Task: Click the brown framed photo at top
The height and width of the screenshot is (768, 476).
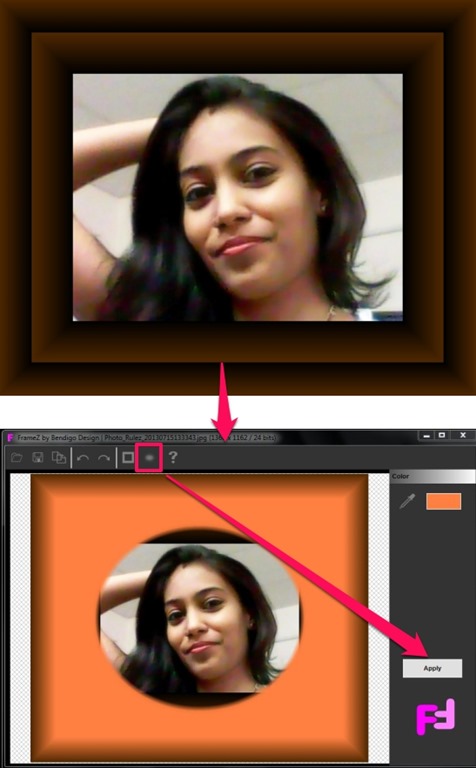Action: (x=238, y=197)
